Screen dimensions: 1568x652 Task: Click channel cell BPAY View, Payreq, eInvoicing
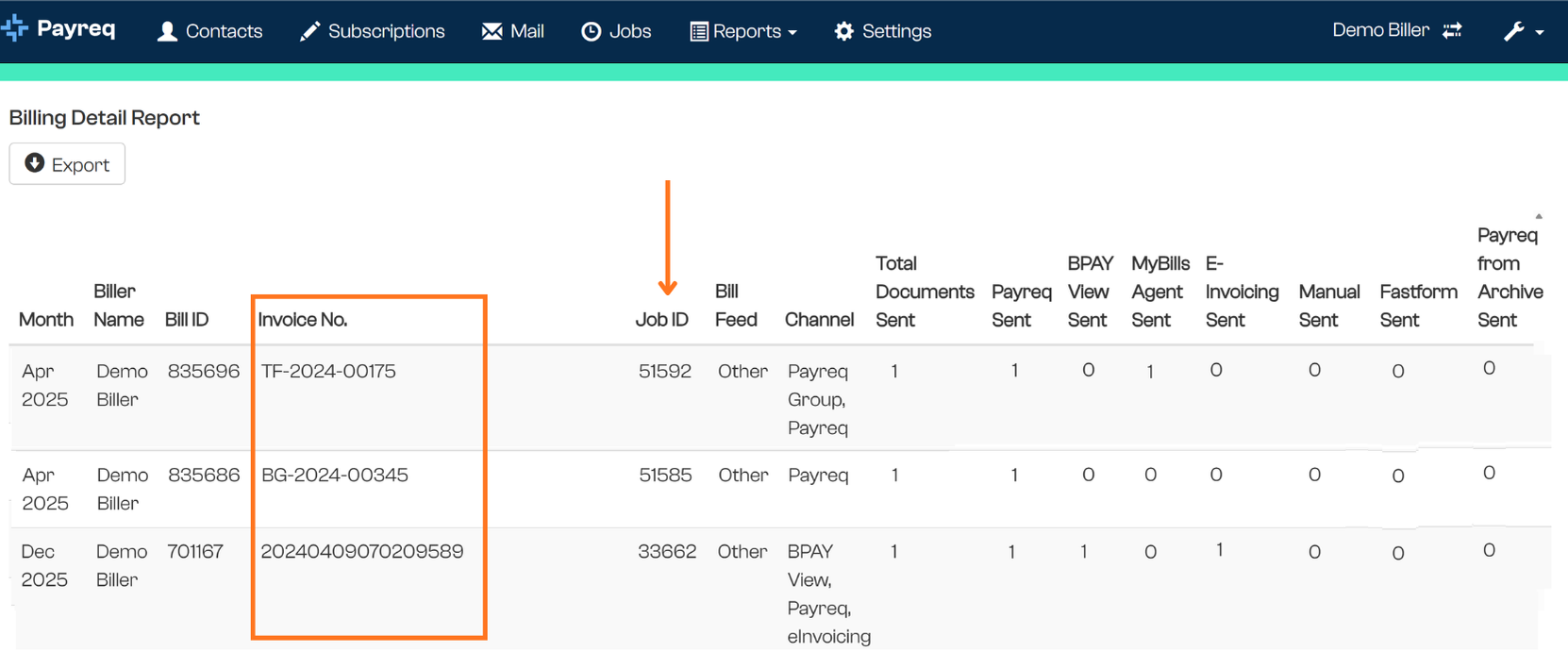point(829,593)
